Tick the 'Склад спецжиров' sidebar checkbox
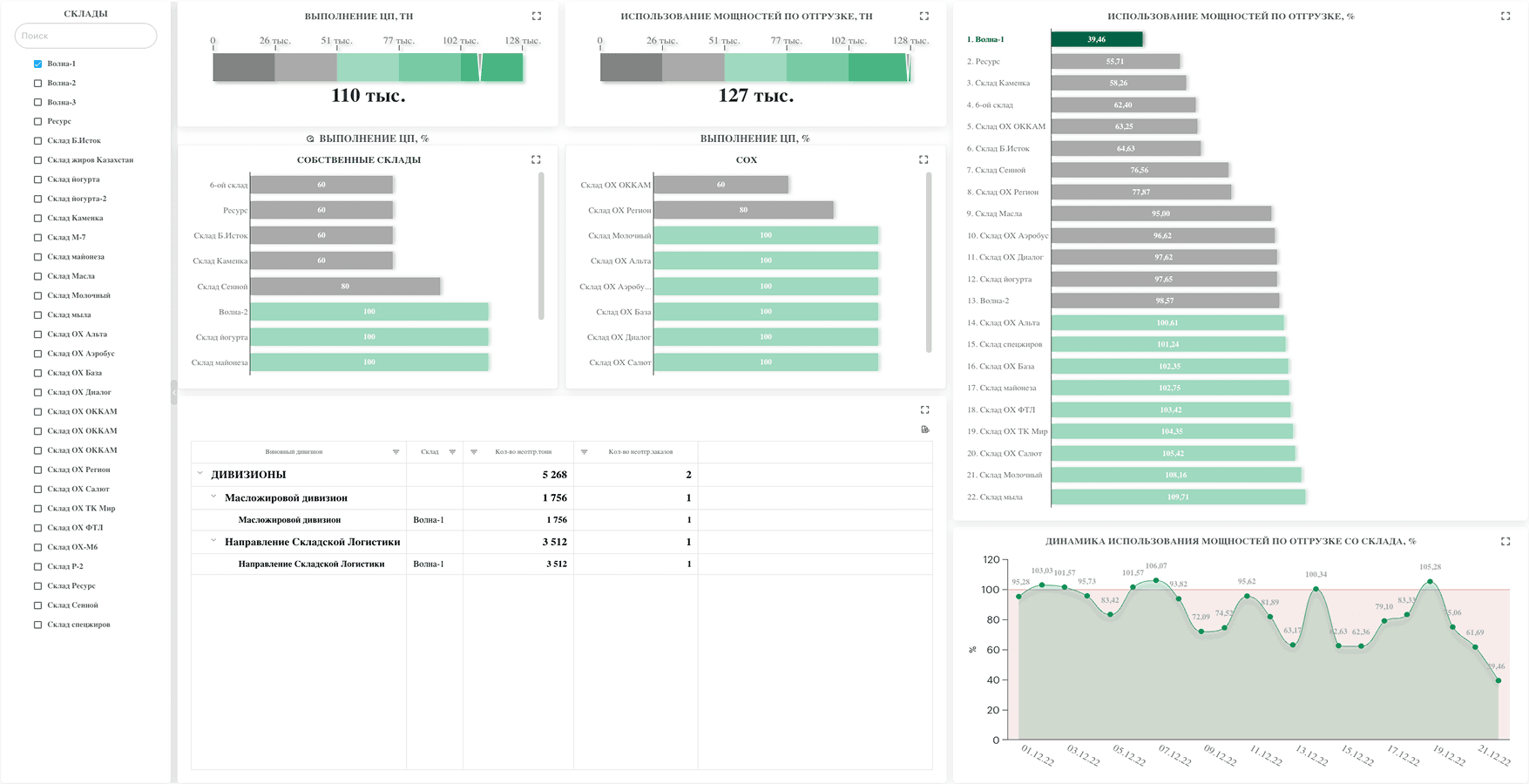1529x784 pixels. [37, 625]
